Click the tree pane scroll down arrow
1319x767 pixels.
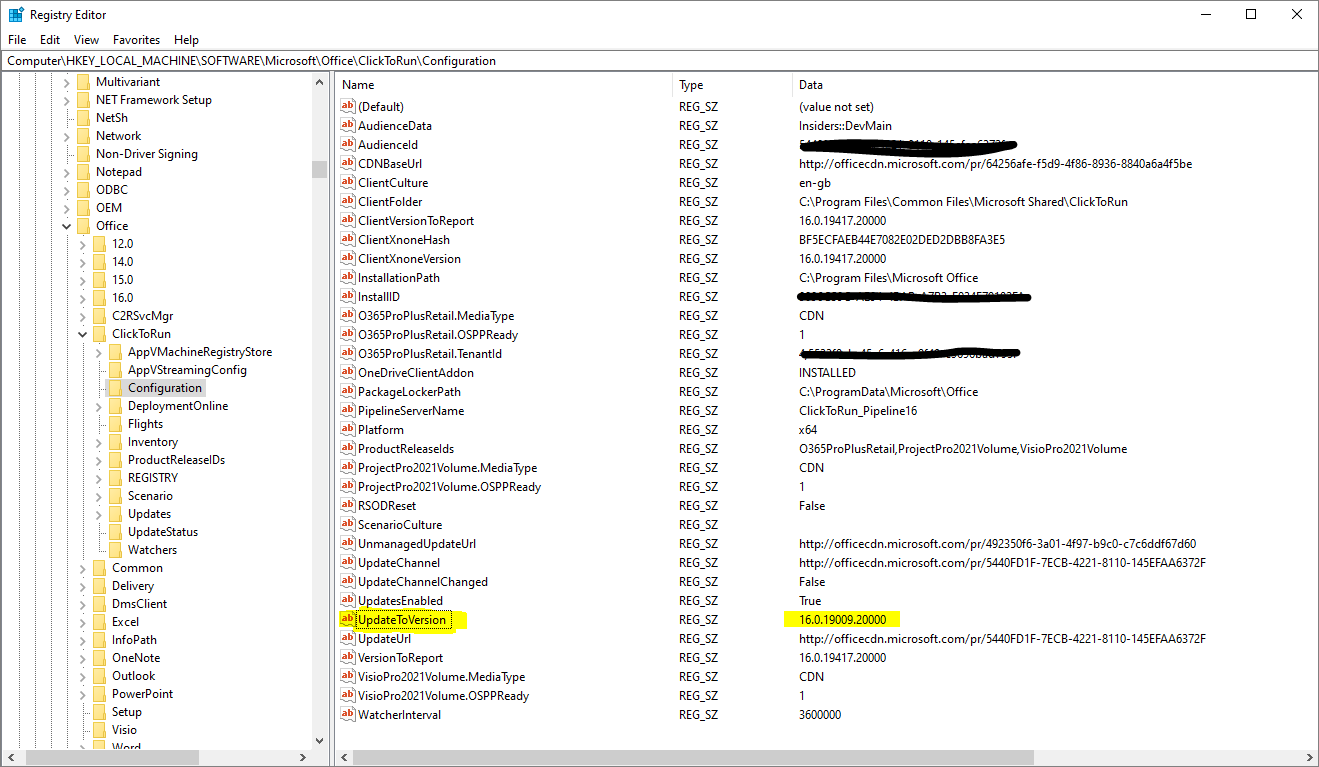pyautogui.click(x=319, y=741)
